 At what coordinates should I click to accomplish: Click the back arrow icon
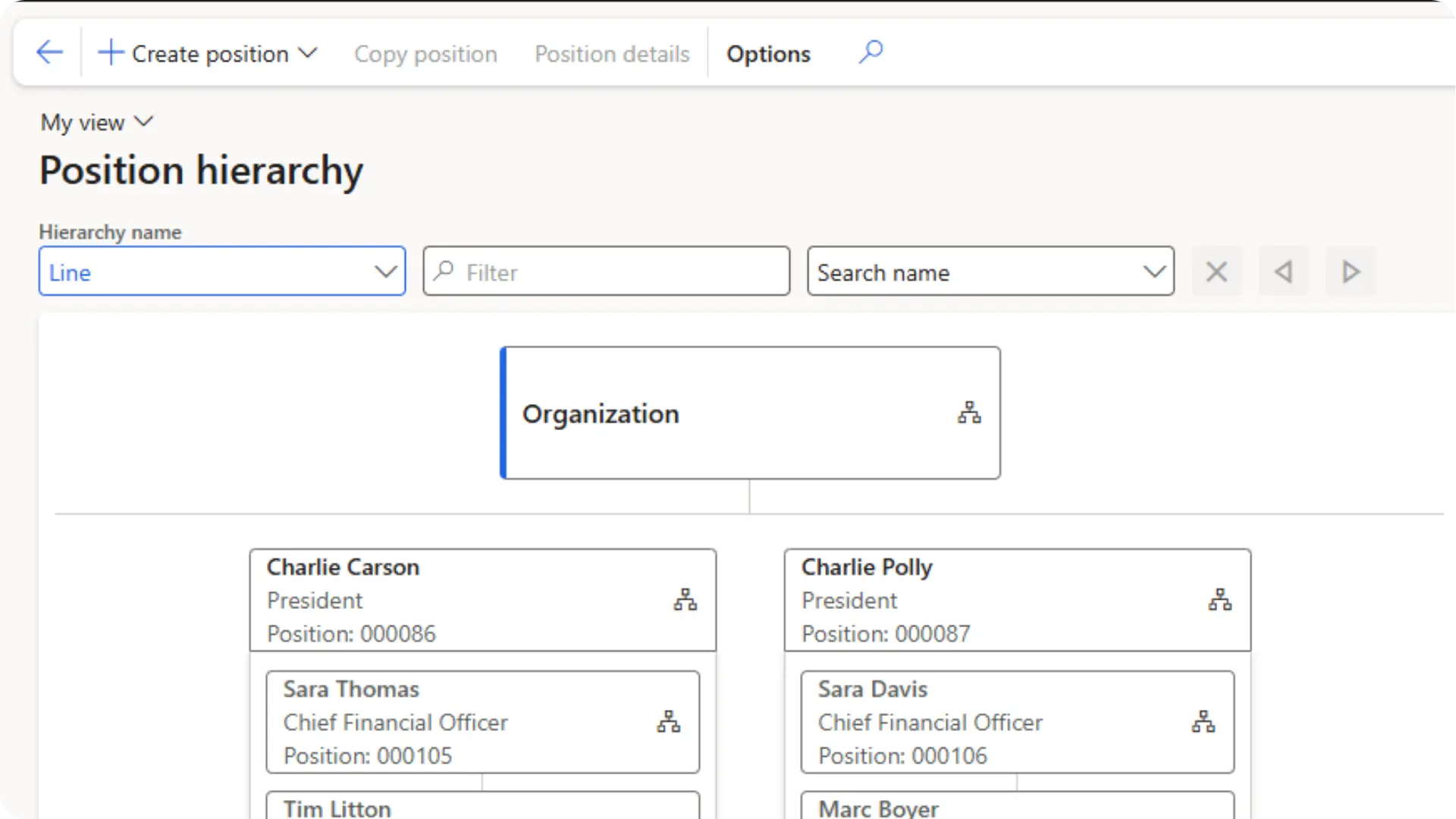tap(49, 52)
